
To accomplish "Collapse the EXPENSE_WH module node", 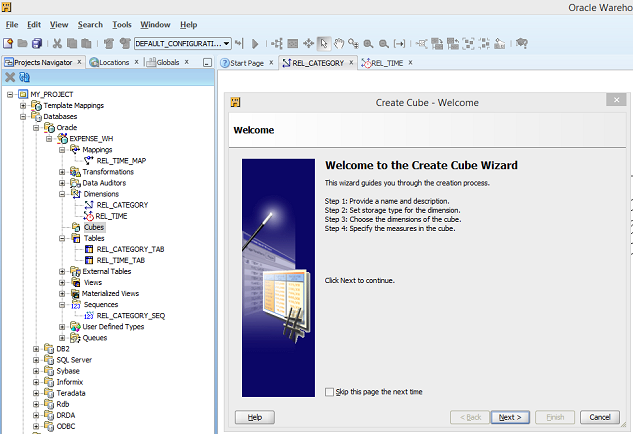I will click(x=49, y=138).
